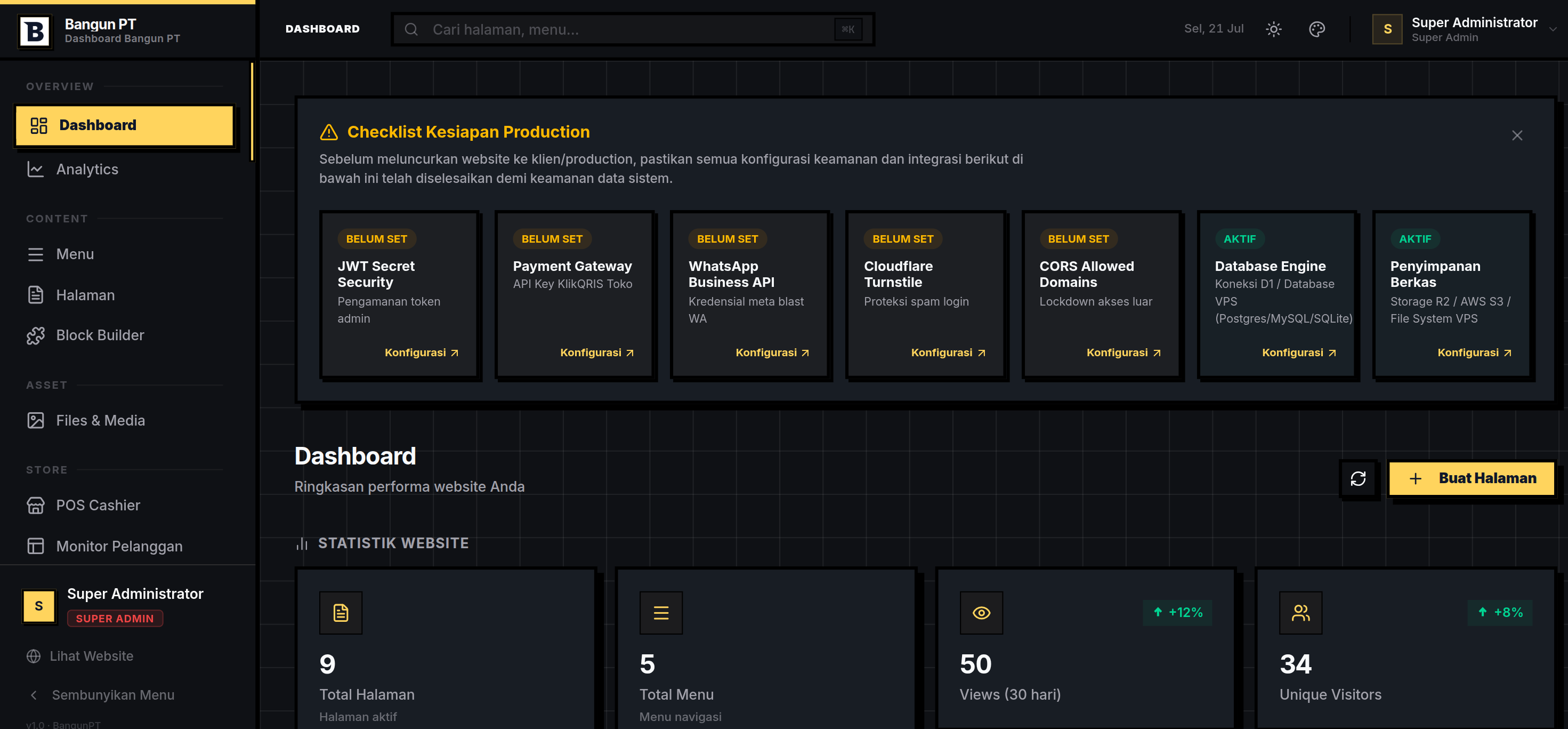Image resolution: width=1568 pixels, height=729 pixels.
Task: Toggle light mode with the sun icon
Action: coord(1273,29)
